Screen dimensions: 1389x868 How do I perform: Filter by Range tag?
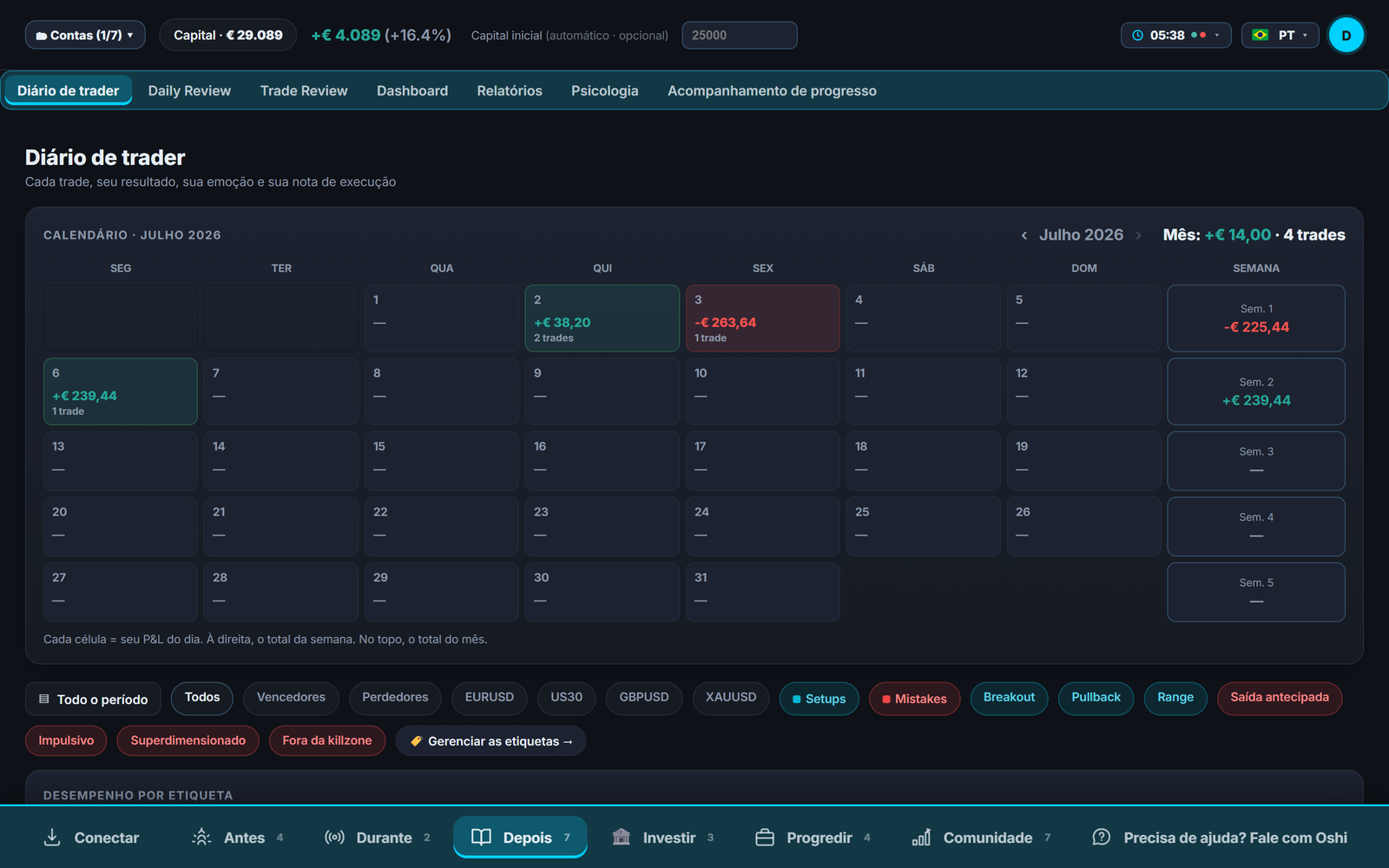click(x=1175, y=698)
